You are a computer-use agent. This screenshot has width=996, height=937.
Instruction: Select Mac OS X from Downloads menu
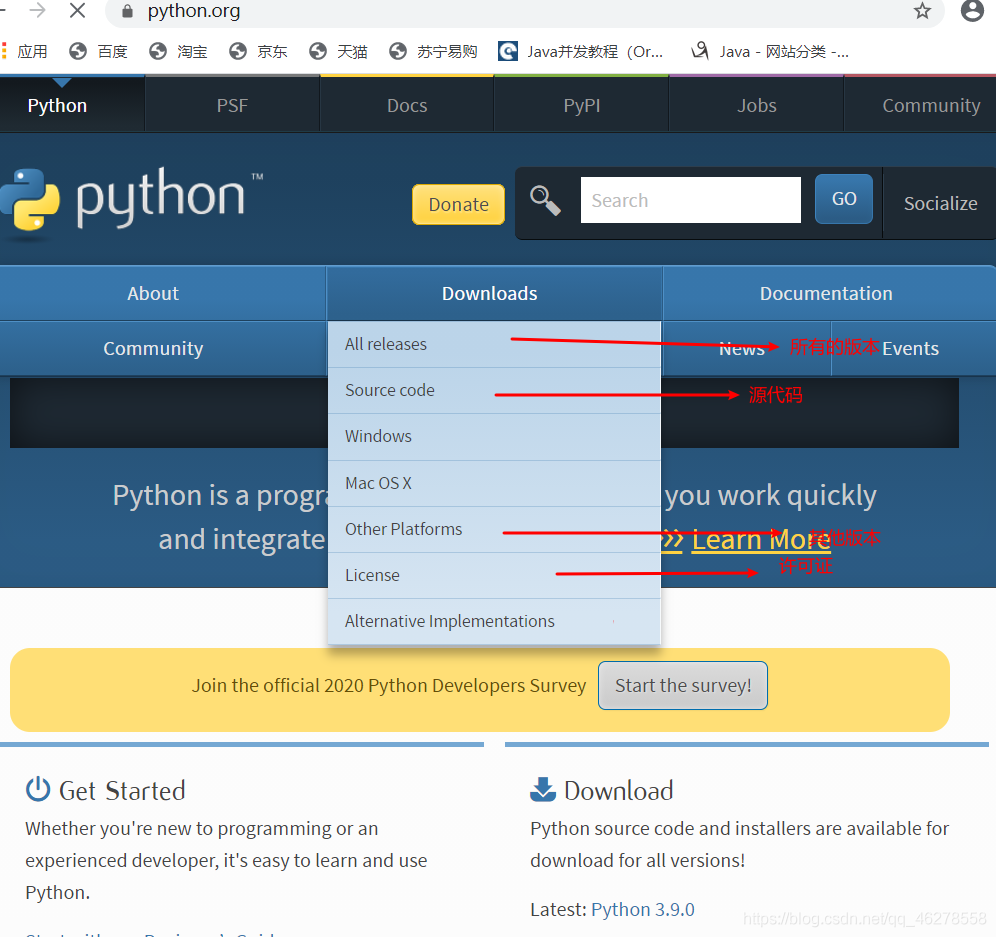[x=494, y=483]
